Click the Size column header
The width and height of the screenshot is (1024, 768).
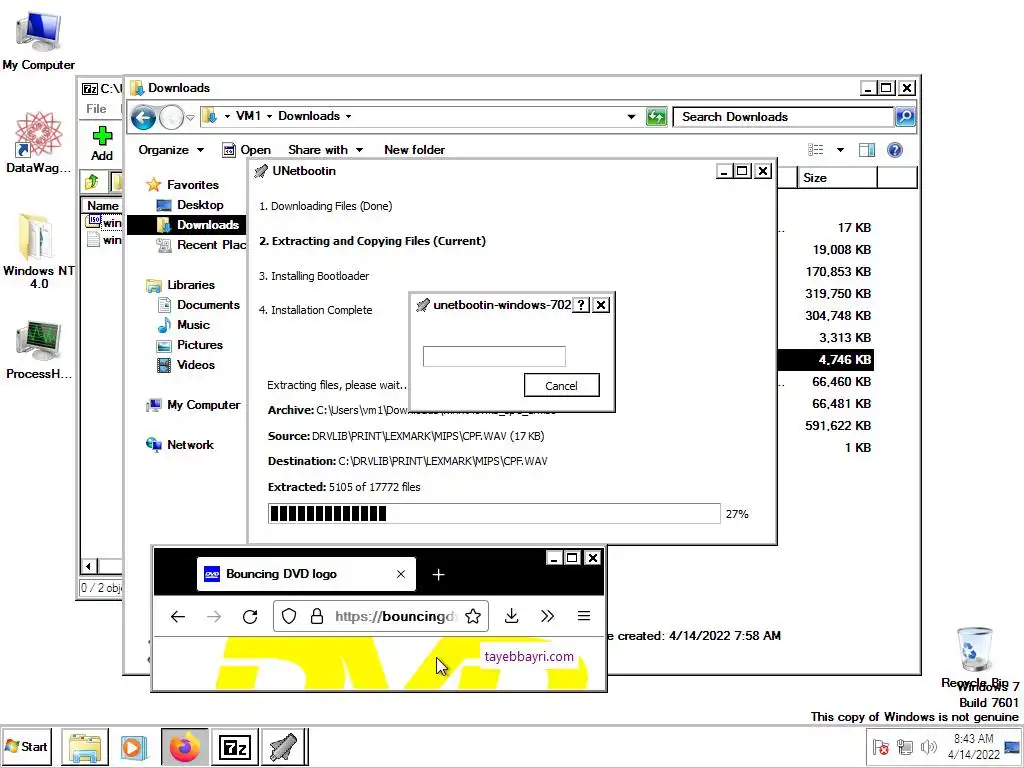click(837, 178)
